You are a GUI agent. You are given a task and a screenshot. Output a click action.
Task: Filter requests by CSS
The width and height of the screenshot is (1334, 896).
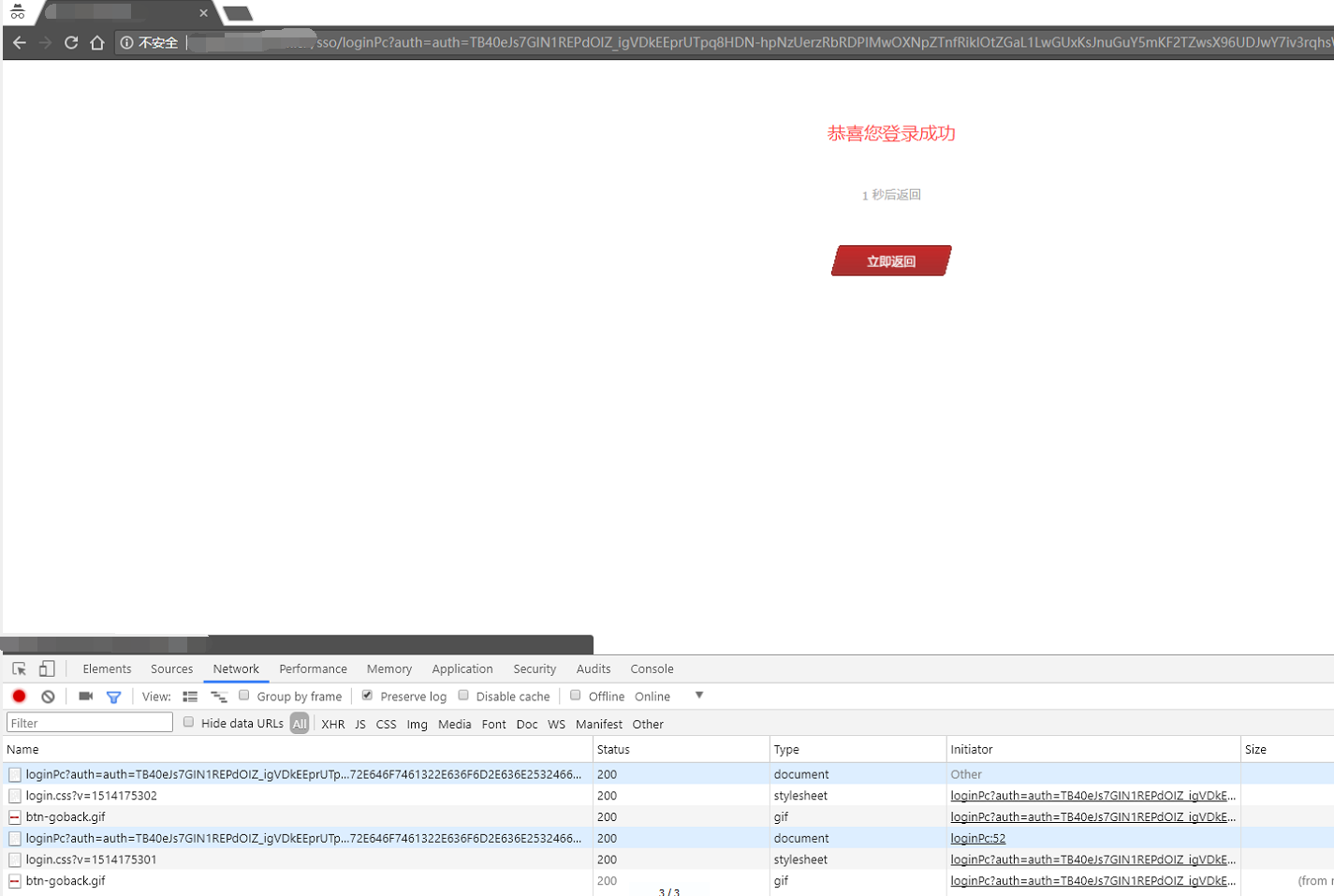click(x=386, y=724)
